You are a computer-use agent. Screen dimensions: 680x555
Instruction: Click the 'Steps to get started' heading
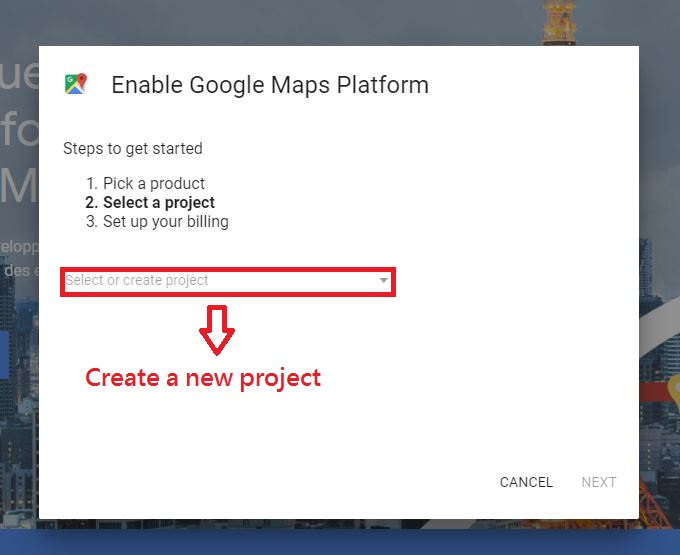[x=133, y=149]
